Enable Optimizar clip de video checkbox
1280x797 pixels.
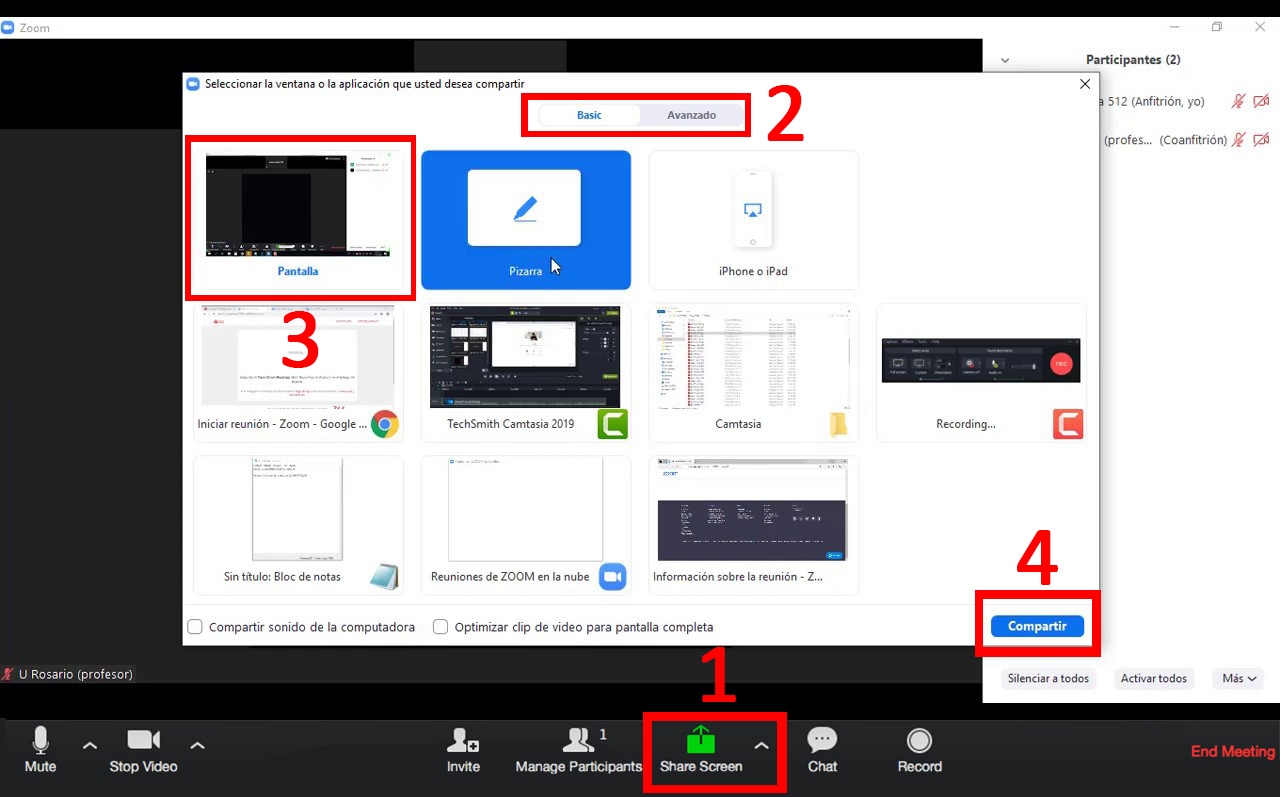[x=440, y=627]
